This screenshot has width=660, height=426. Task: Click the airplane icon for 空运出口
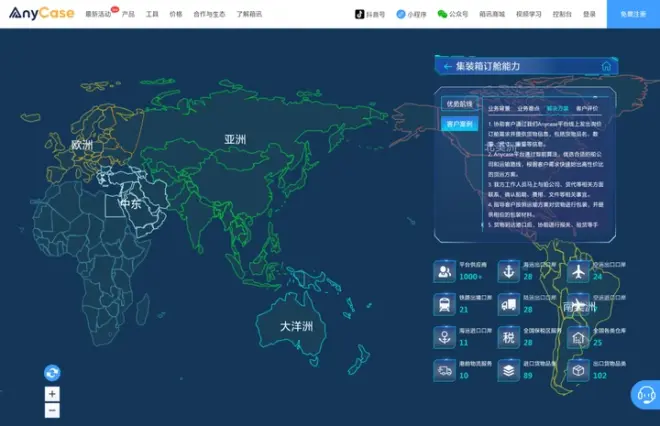[578, 271]
